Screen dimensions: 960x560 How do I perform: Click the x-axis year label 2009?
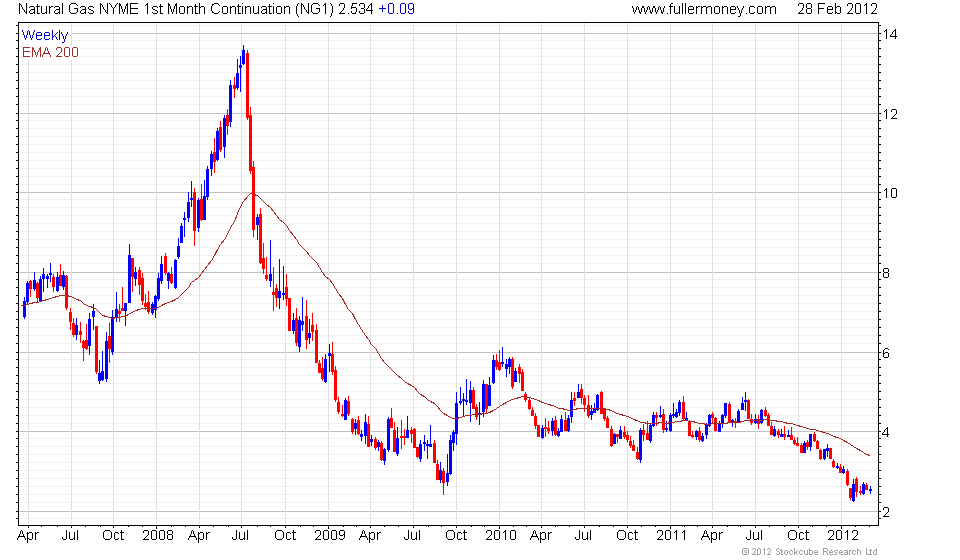(329, 536)
